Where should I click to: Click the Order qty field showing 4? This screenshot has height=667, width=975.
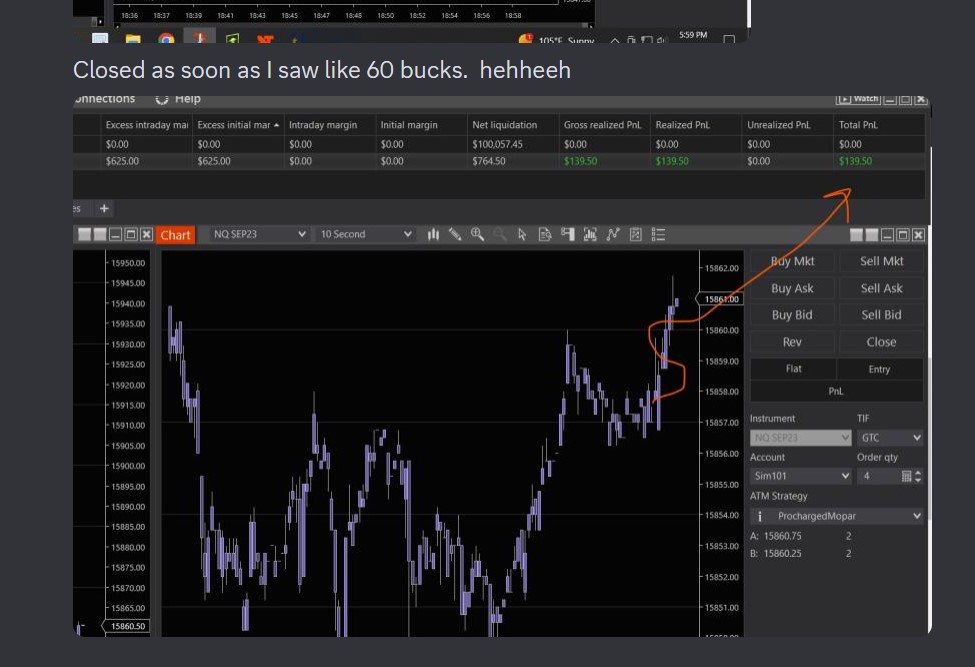(879, 476)
